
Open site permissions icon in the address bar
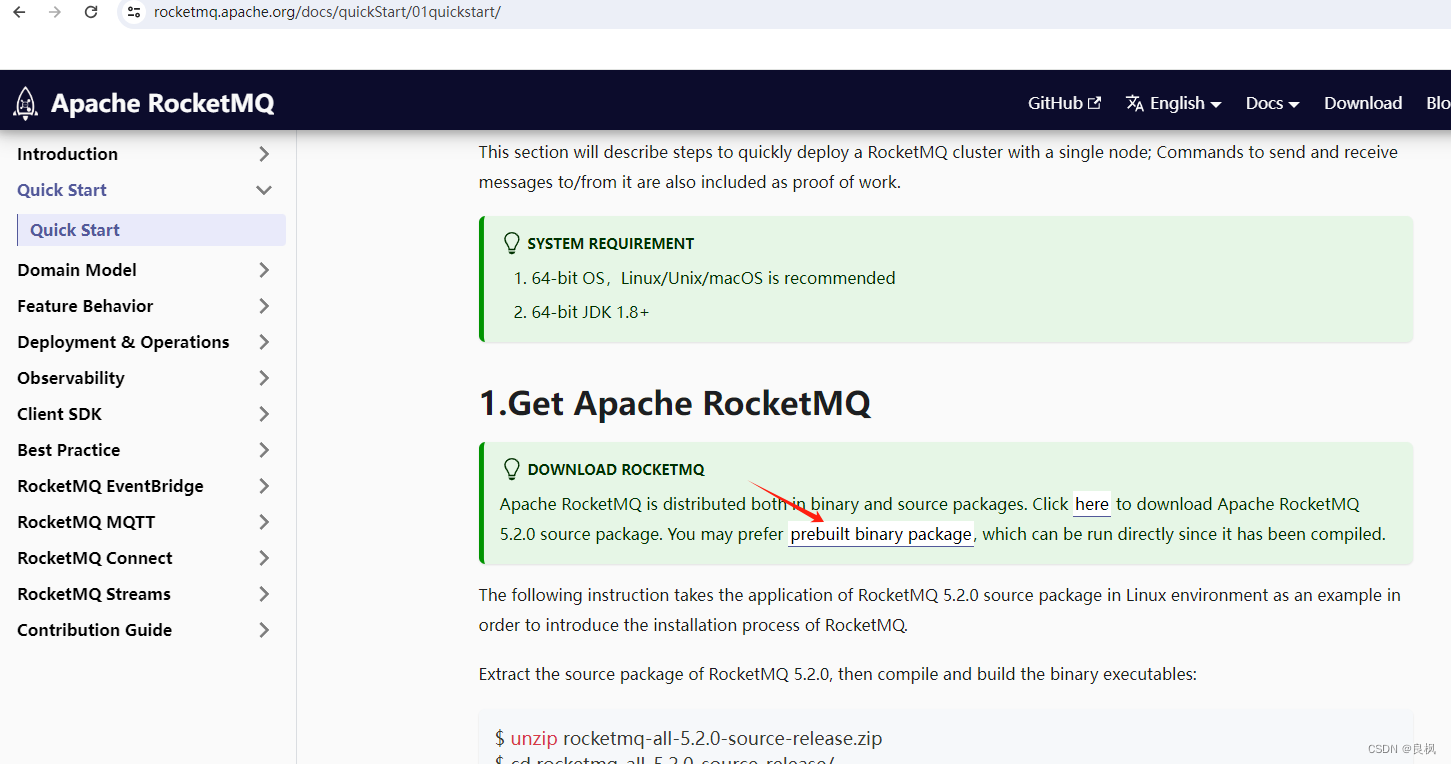134,12
